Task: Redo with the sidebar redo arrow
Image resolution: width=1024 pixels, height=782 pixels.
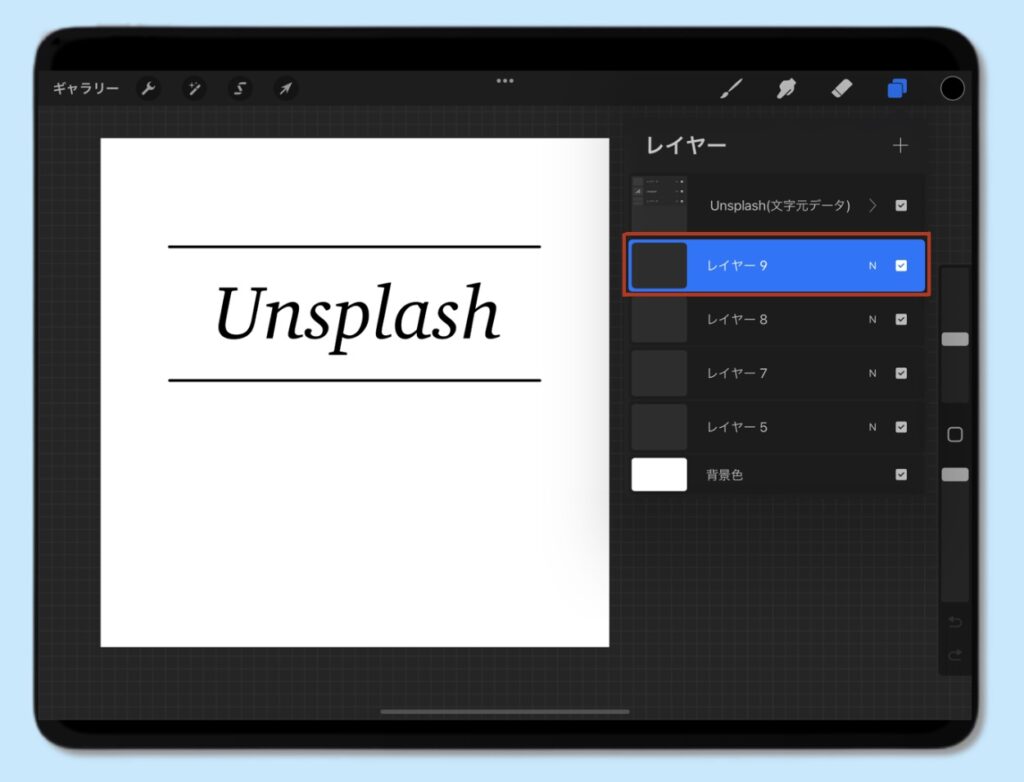Action: tap(955, 655)
